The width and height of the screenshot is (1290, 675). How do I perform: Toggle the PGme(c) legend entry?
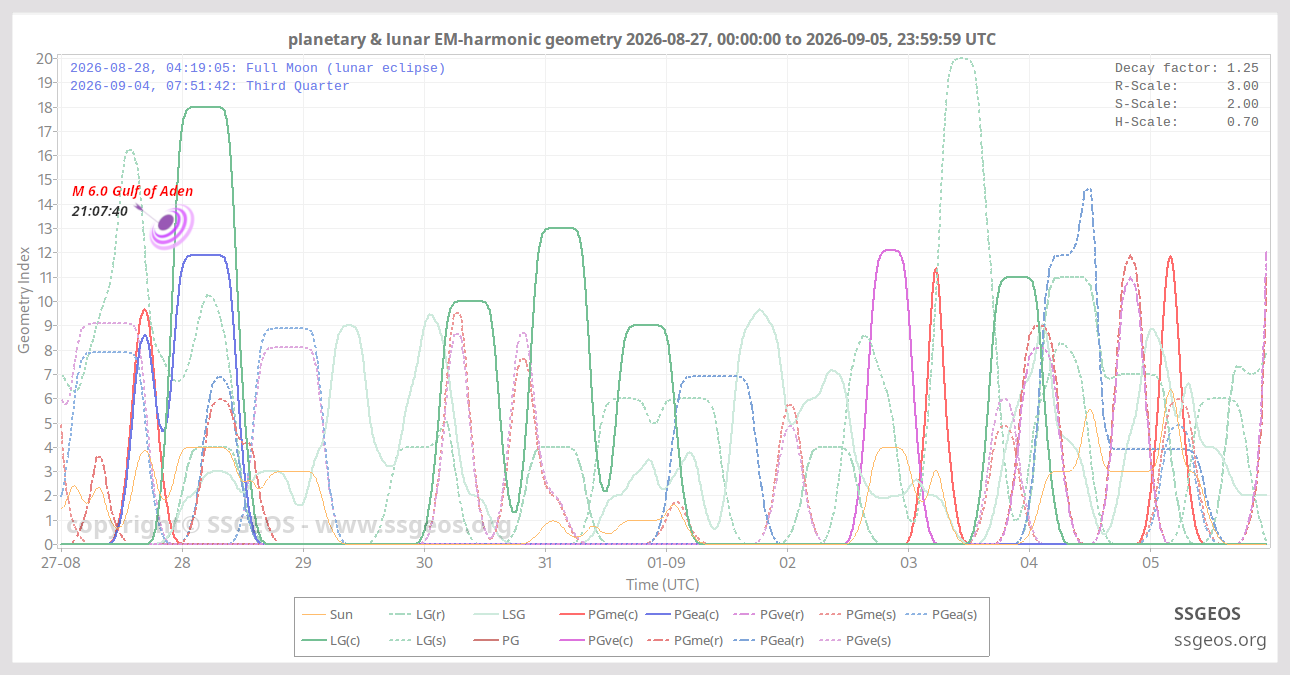597,615
